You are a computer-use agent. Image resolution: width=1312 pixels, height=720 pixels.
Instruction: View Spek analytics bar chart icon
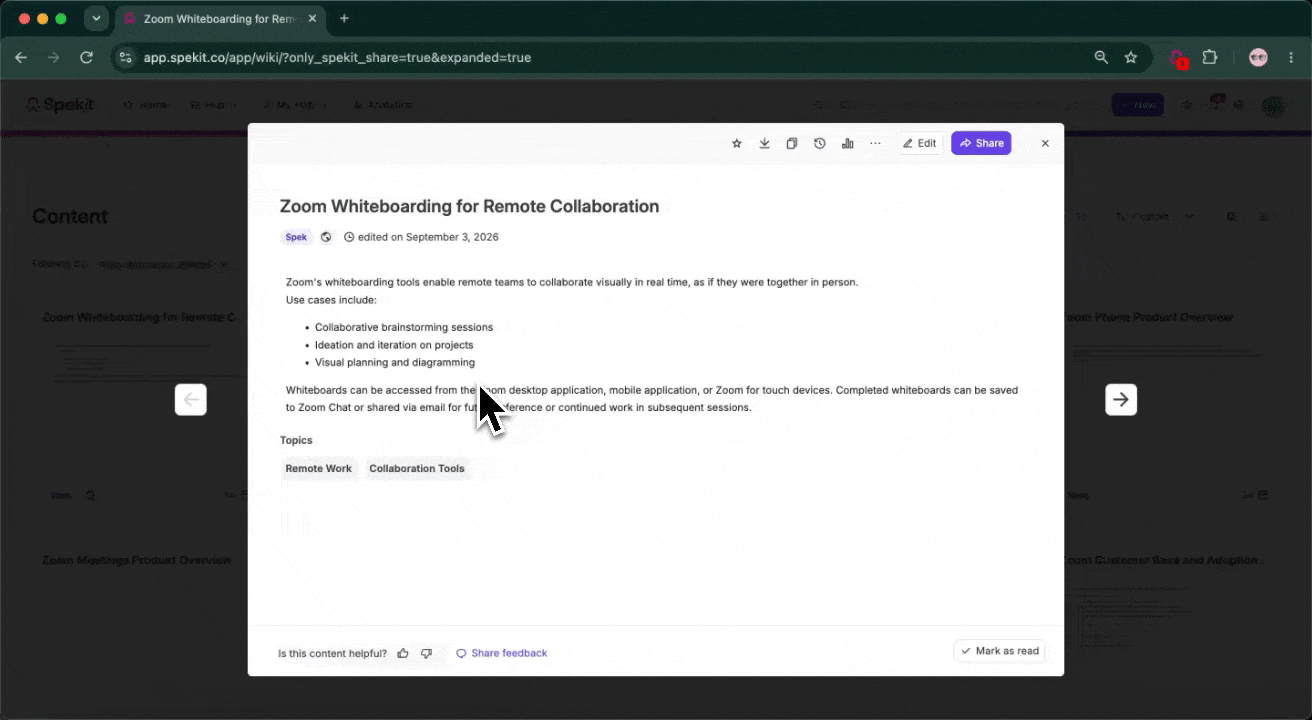pos(848,143)
